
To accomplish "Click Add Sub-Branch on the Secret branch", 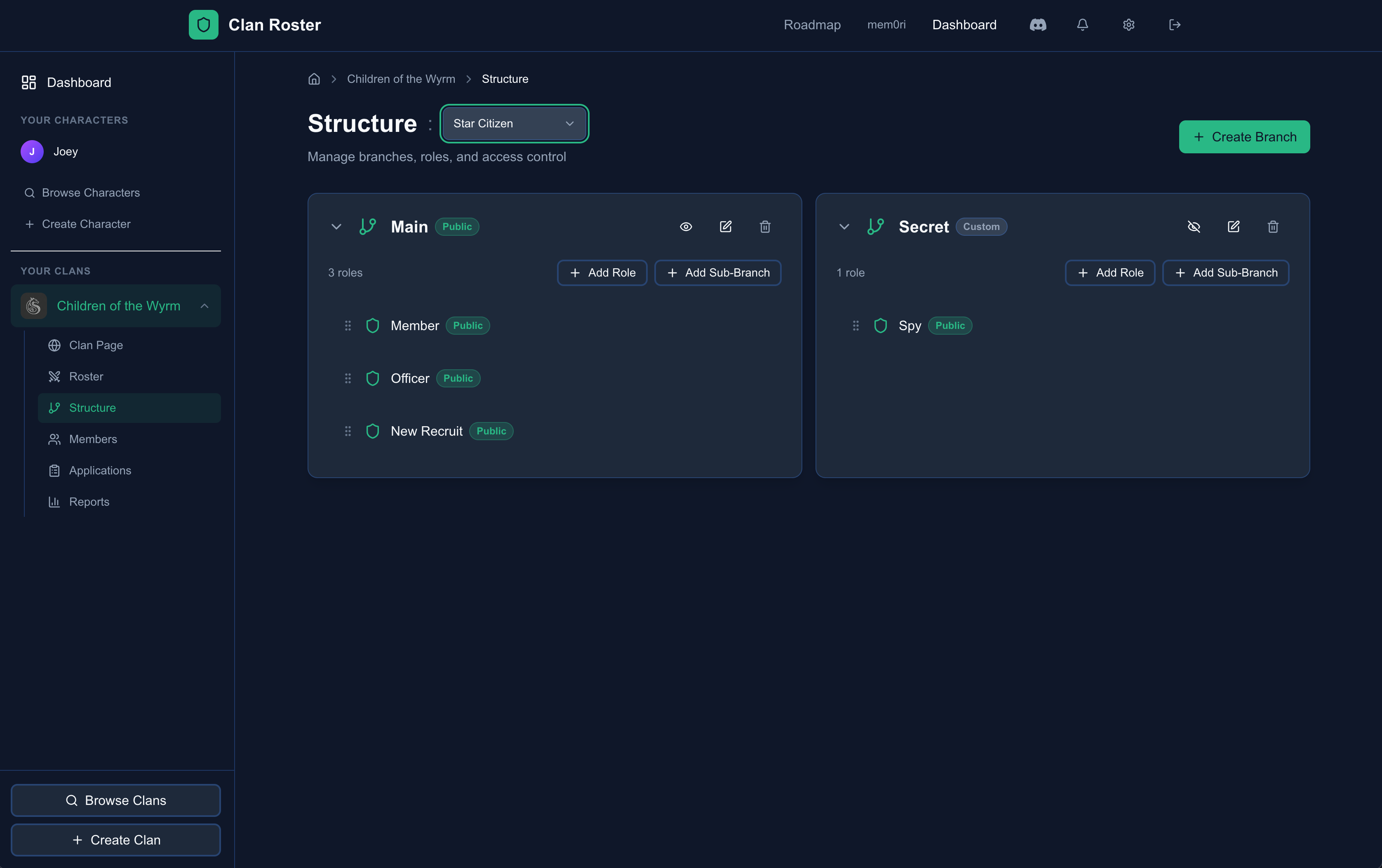I will coord(1225,272).
